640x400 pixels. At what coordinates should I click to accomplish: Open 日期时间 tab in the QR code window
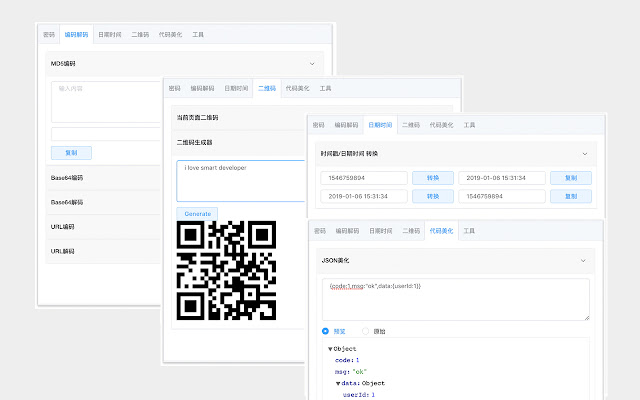(236, 88)
